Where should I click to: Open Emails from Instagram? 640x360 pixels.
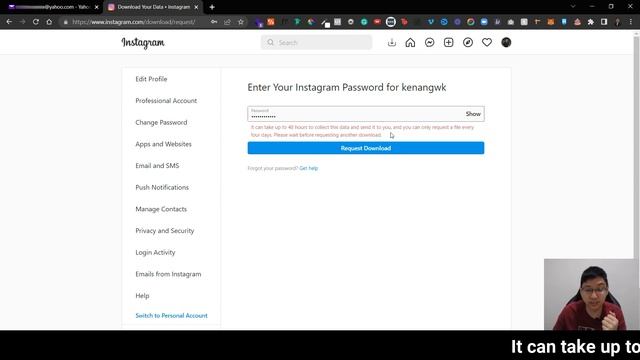(168, 274)
